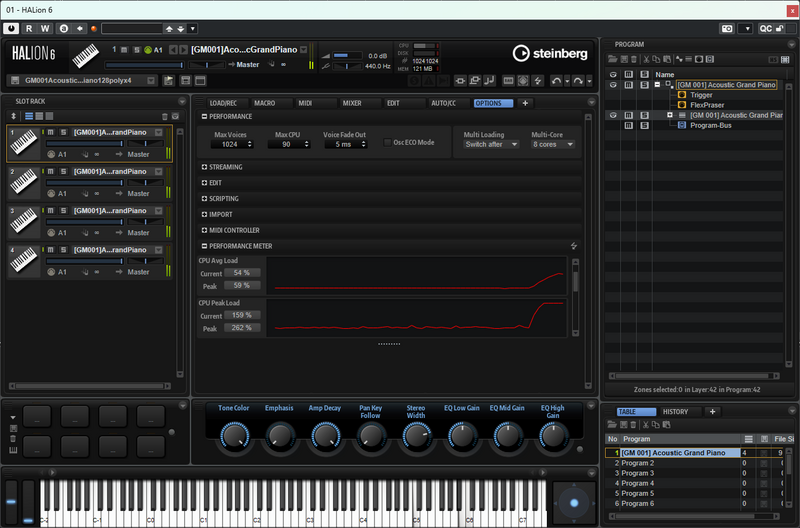
Task: Enable the Osc ECO Mode checkbox
Action: tap(387, 142)
